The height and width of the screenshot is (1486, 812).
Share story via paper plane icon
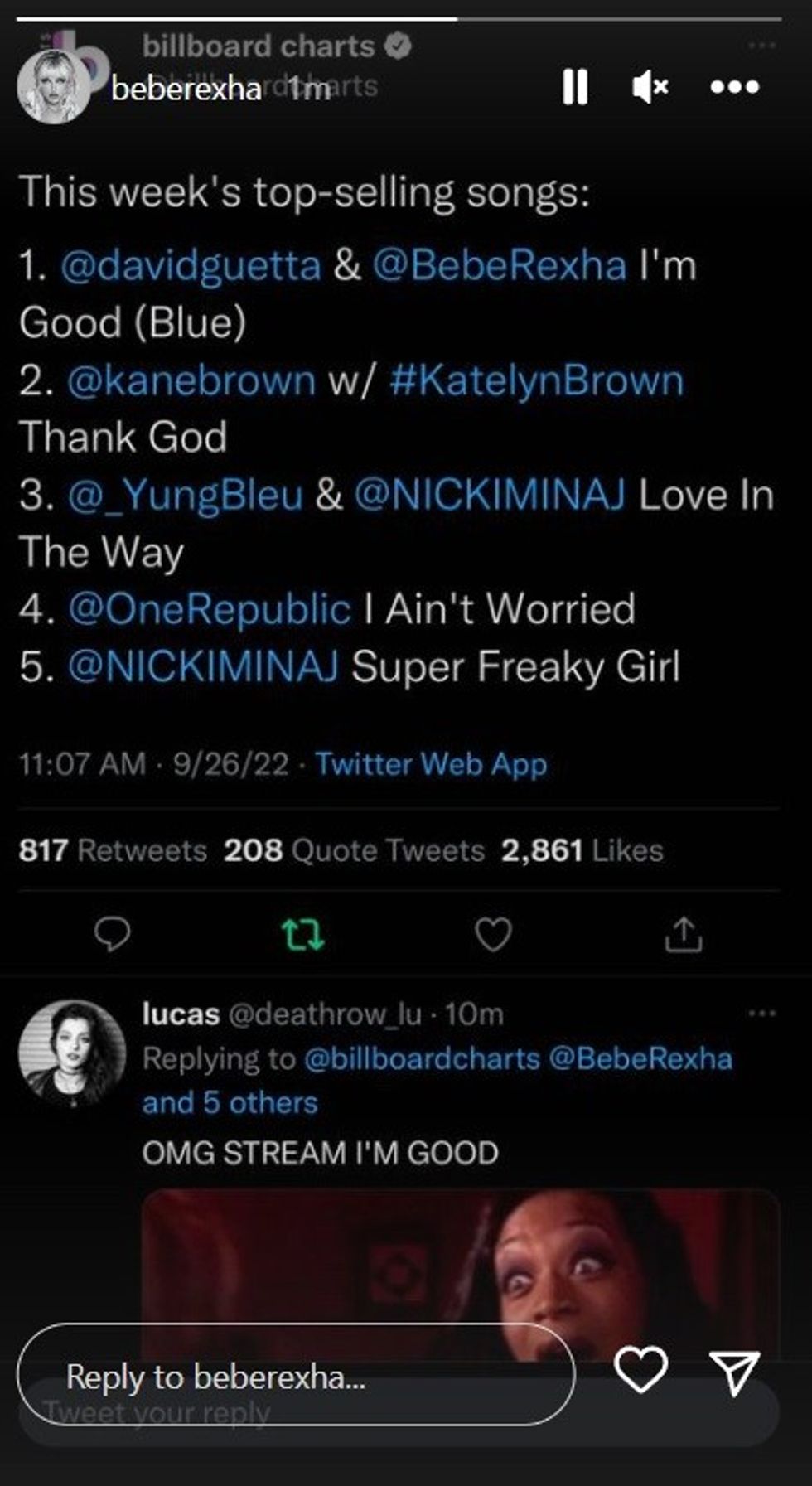[734, 1372]
